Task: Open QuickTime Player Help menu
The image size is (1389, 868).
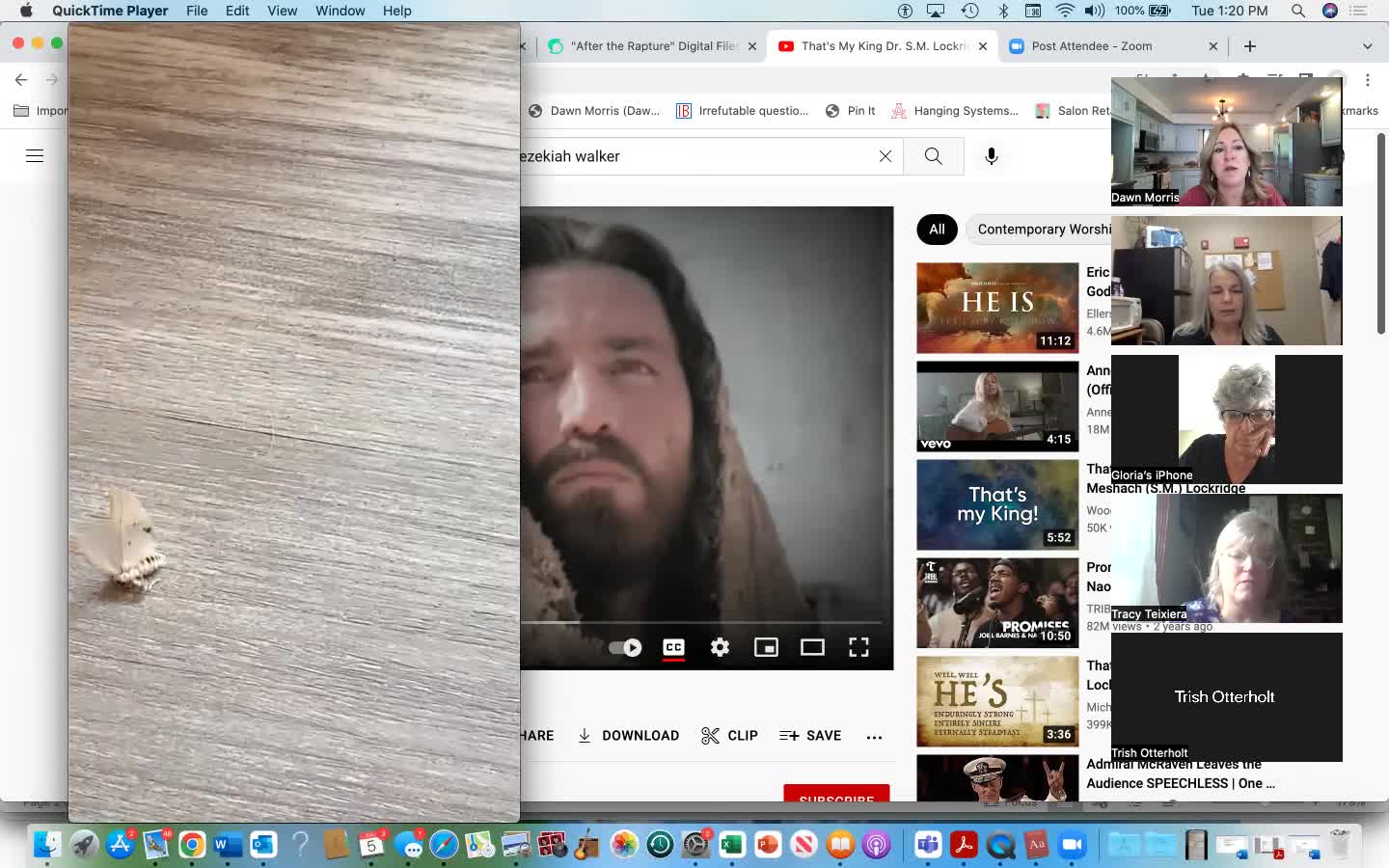Action: point(397,11)
